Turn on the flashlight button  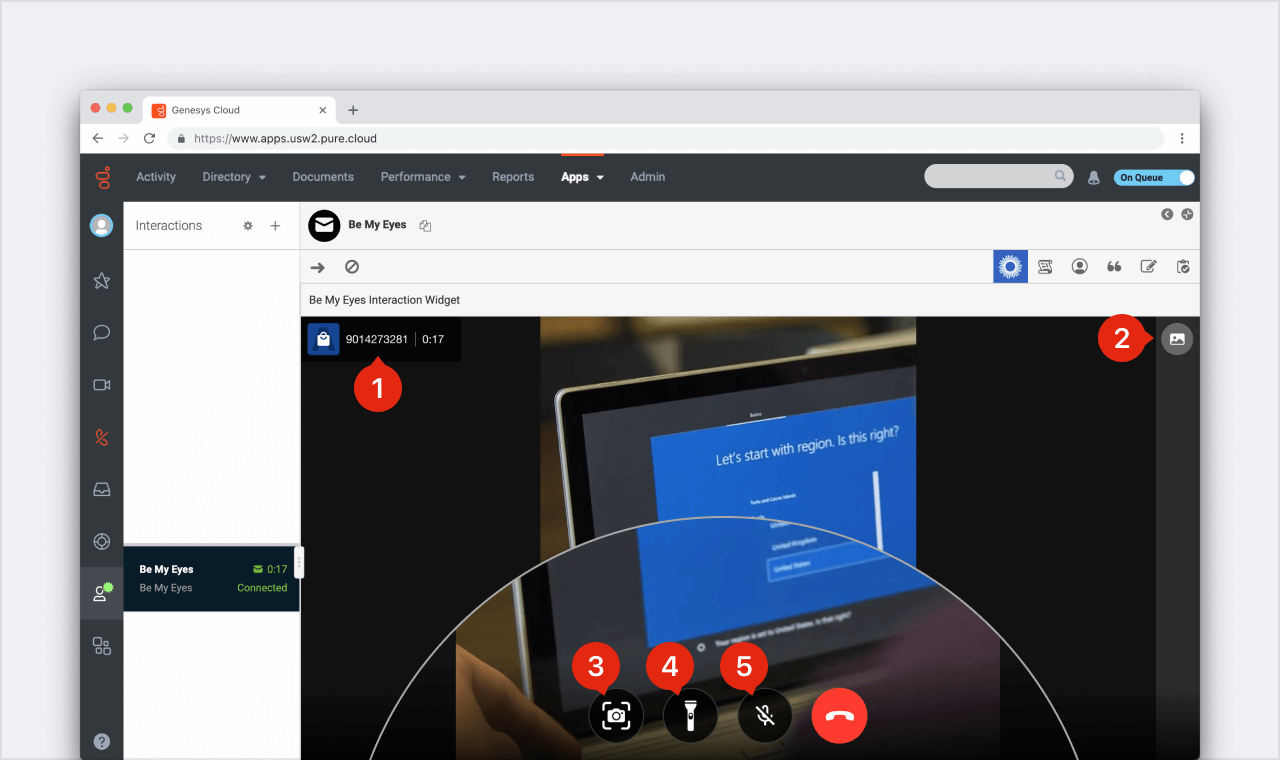(690, 715)
